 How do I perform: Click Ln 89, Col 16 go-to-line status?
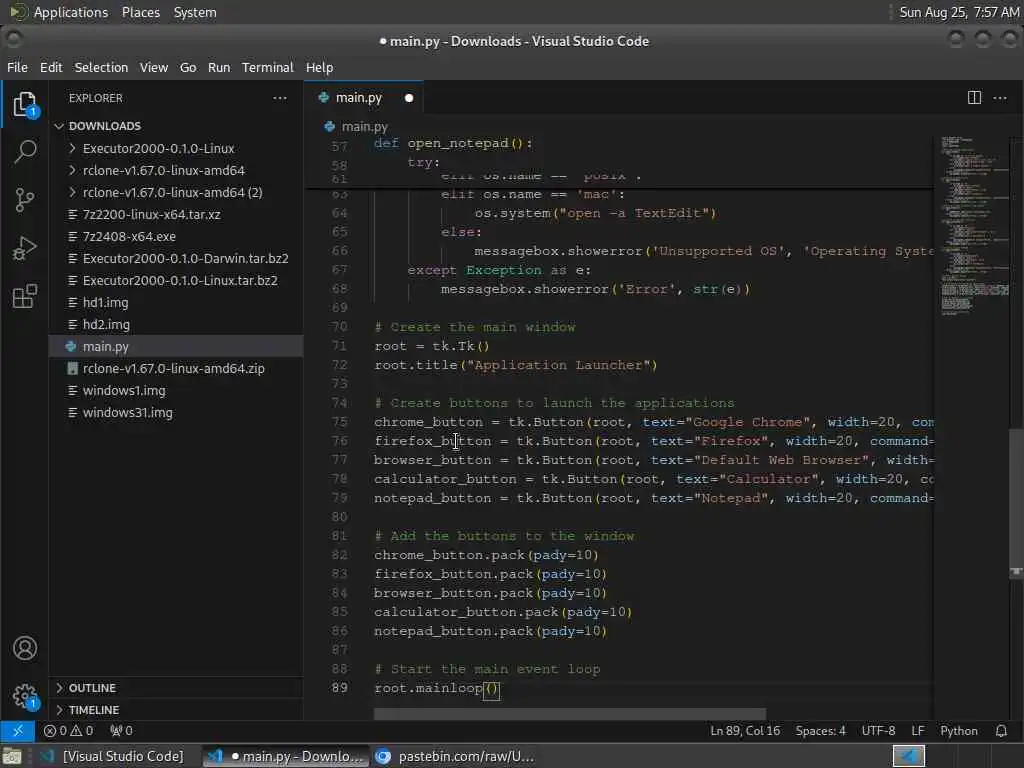pos(745,731)
